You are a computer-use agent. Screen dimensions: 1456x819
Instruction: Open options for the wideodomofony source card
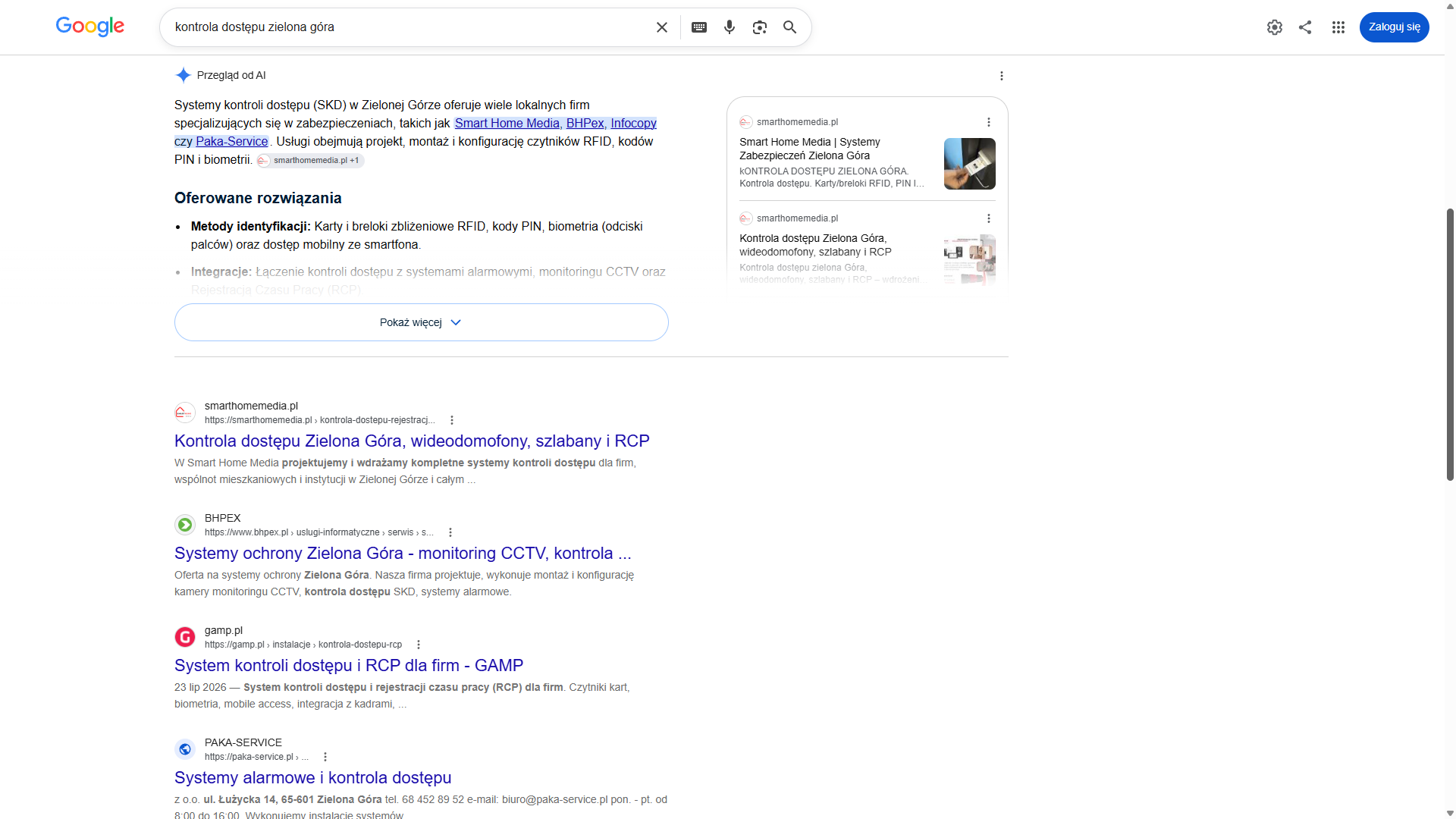(989, 218)
